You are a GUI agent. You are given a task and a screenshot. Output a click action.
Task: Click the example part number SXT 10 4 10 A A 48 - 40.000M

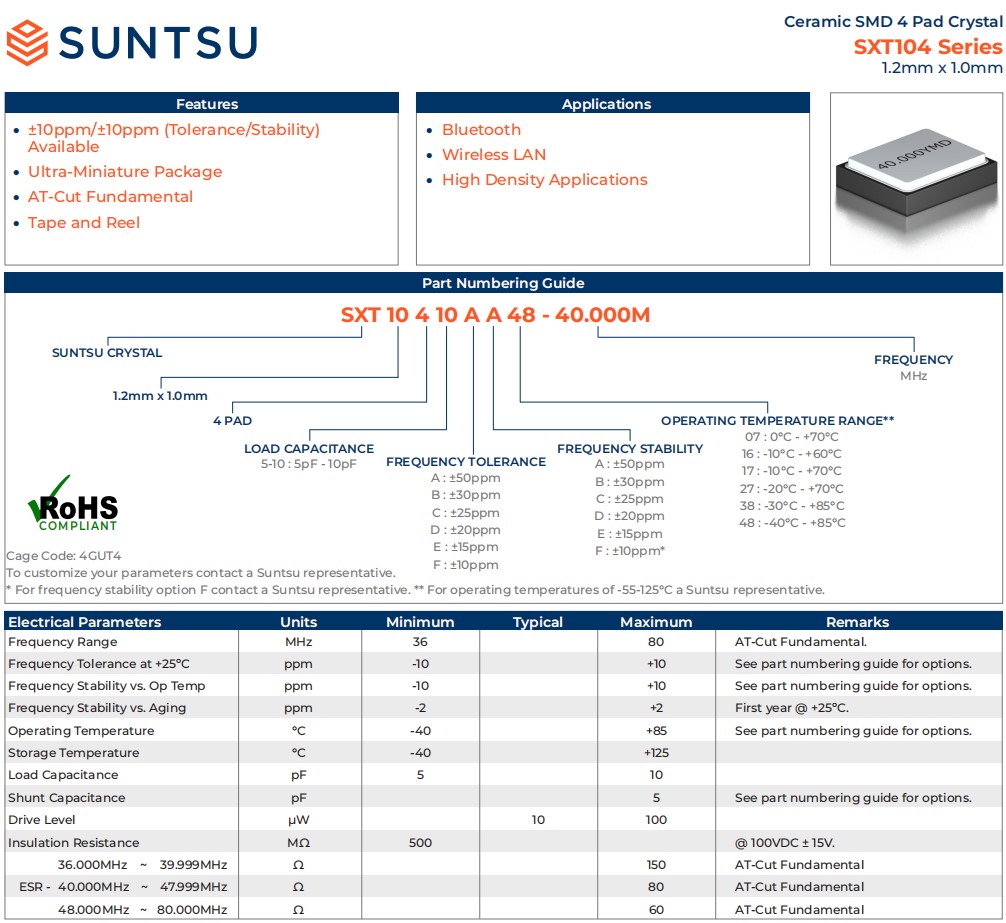(x=495, y=314)
